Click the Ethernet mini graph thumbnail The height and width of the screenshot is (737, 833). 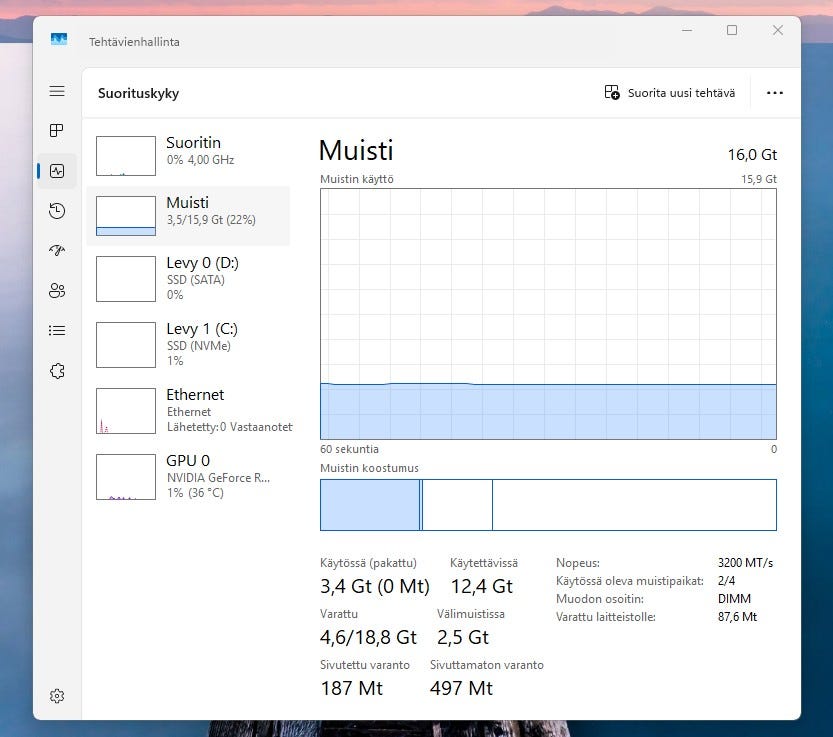[126, 410]
